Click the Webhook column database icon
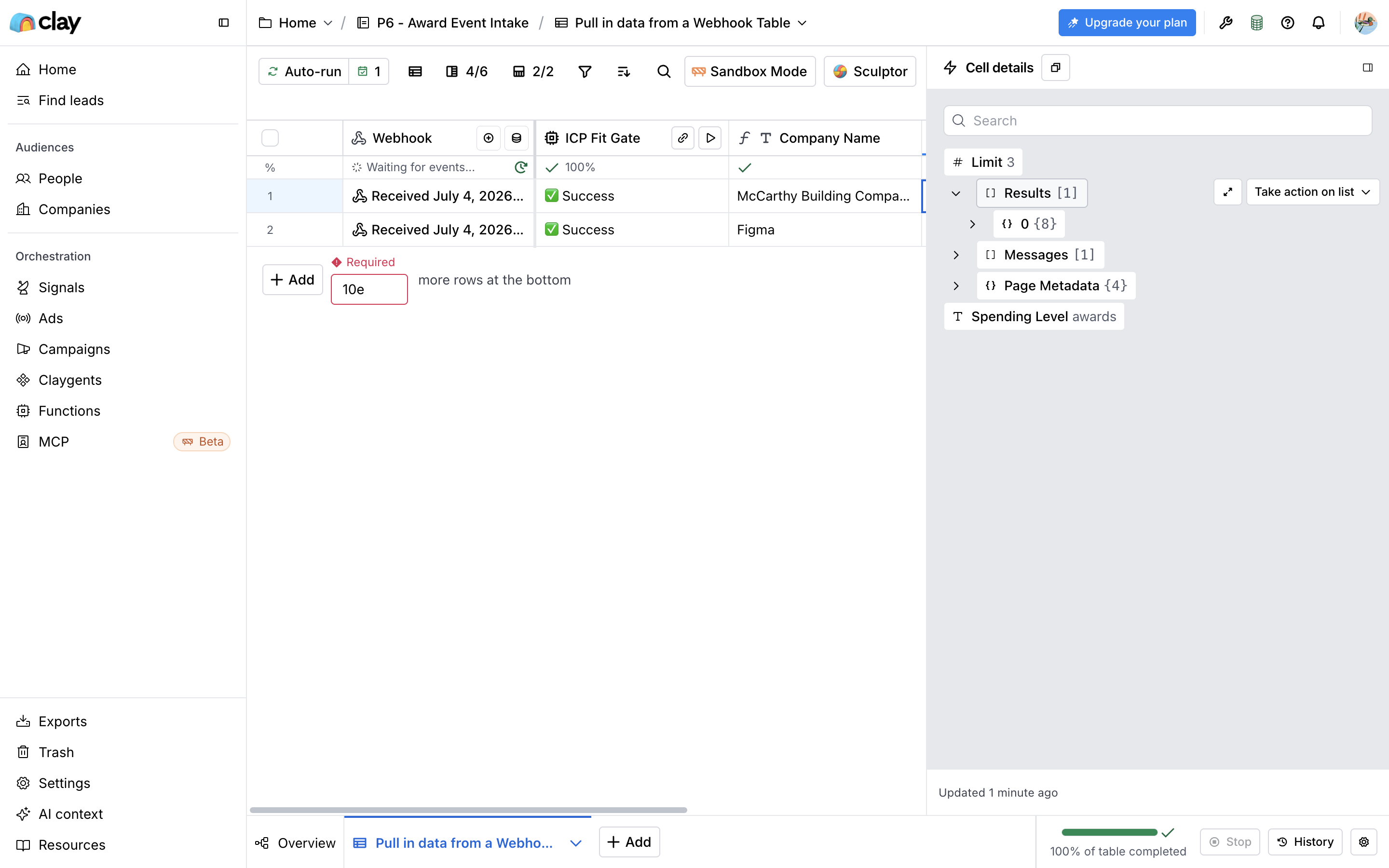Image resolution: width=1389 pixels, height=868 pixels. click(516, 138)
